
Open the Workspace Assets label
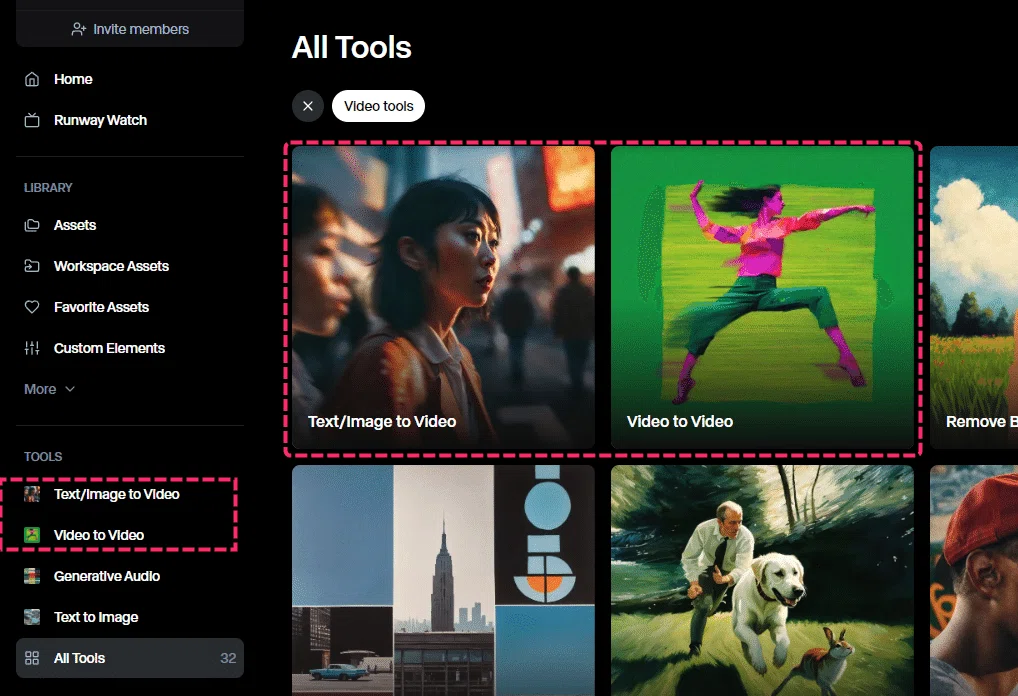click(x=111, y=266)
